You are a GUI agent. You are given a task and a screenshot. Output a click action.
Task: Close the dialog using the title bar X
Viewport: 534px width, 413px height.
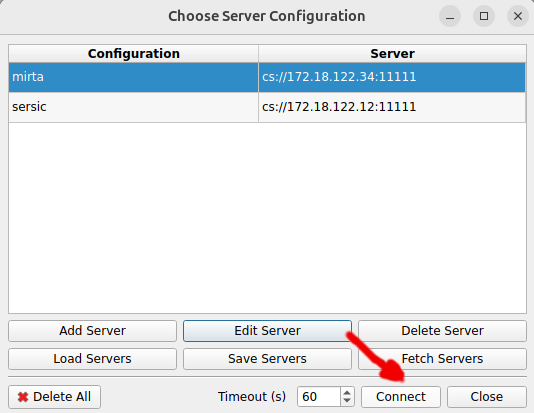click(x=518, y=16)
